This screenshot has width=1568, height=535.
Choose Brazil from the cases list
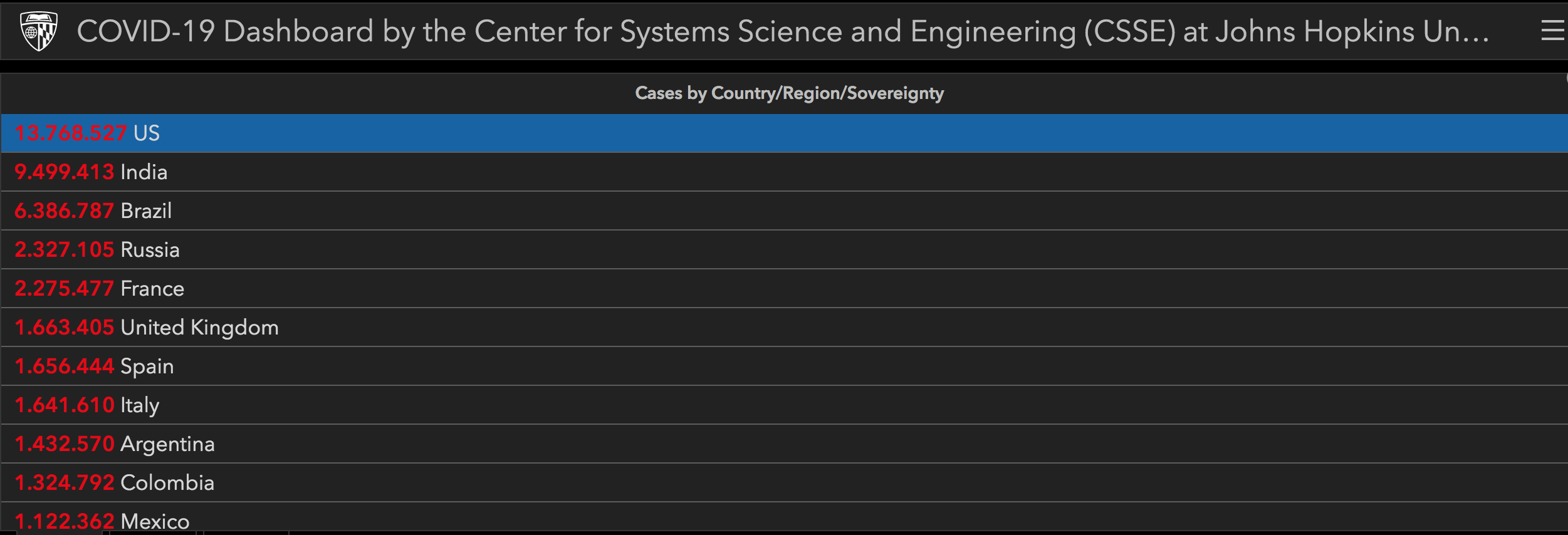pos(146,211)
